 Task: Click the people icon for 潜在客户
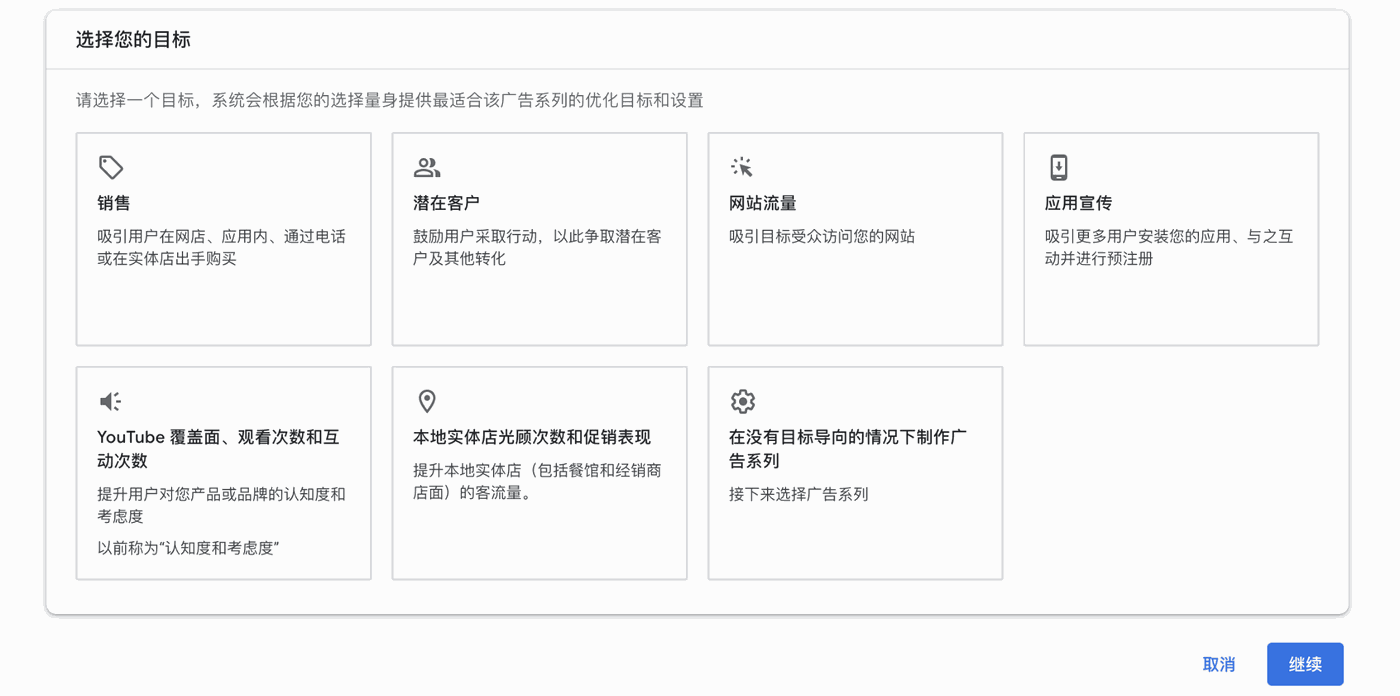pyautogui.click(x=427, y=167)
